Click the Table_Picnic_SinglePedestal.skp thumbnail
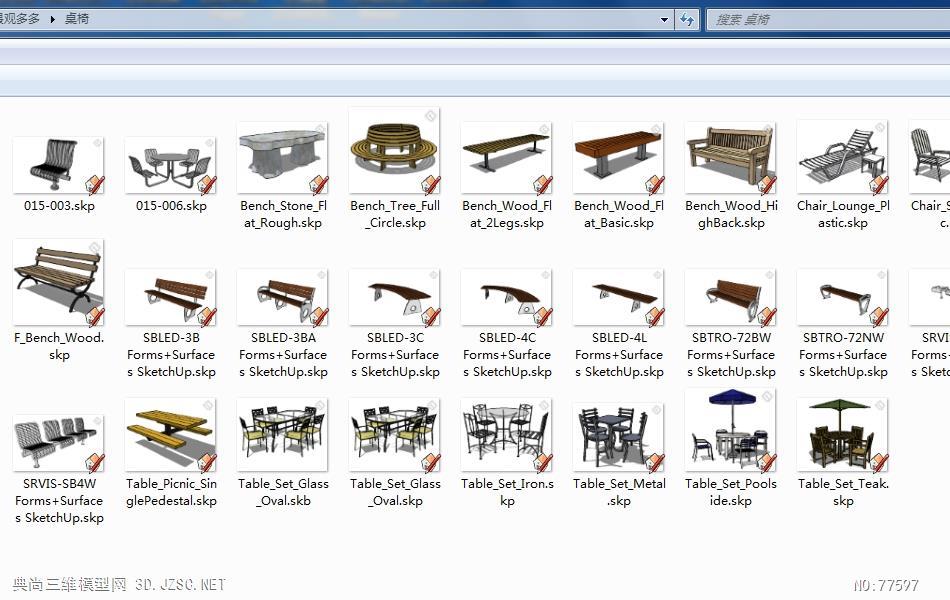Screen dimensions: 950x600 pyautogui.click(x=171, y=435)
